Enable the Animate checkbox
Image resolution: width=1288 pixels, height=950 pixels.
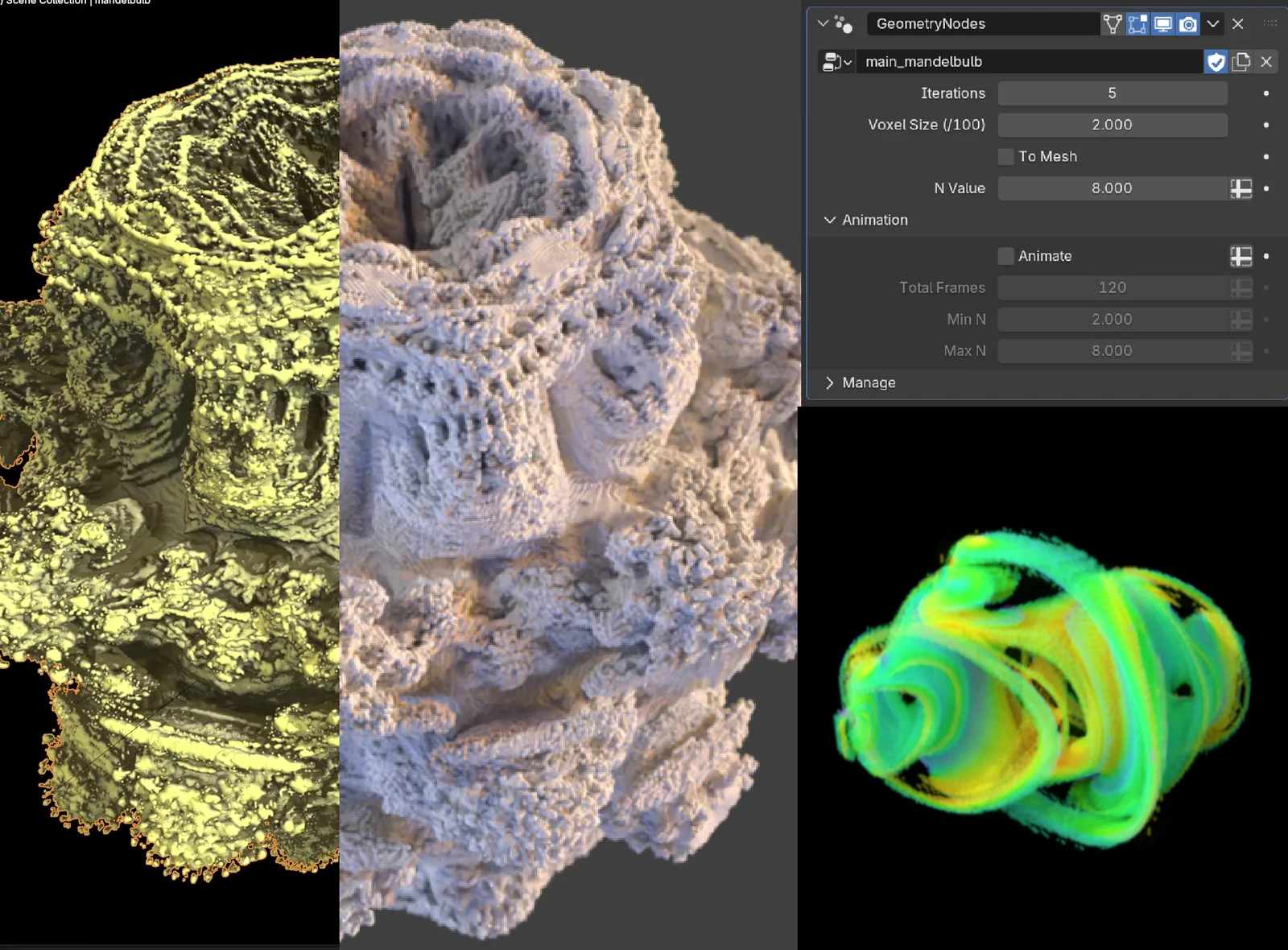click(x=1006, y=256)
